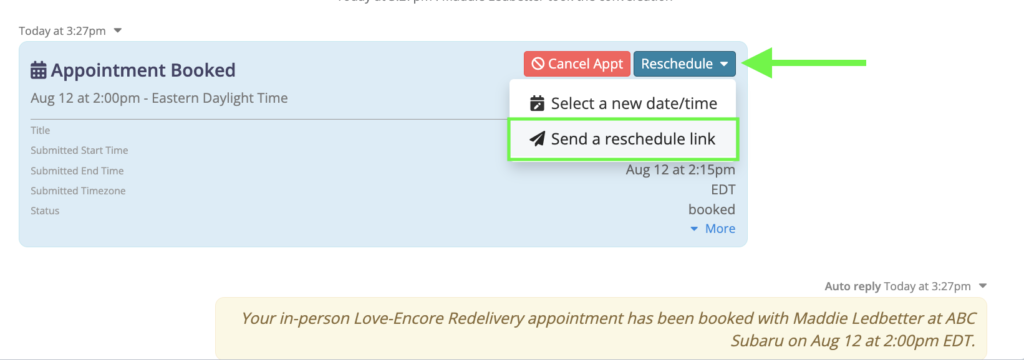
Task: Click the Reschedule caret arrow
Action: [724, 65]
